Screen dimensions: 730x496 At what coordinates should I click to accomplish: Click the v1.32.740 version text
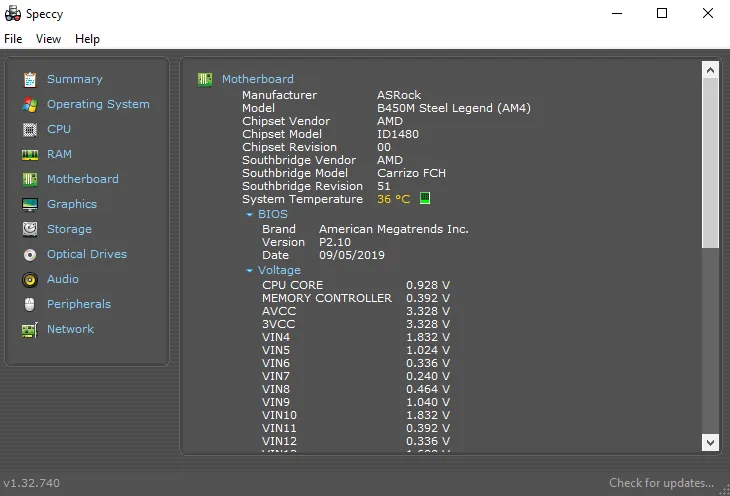(31, 483)
